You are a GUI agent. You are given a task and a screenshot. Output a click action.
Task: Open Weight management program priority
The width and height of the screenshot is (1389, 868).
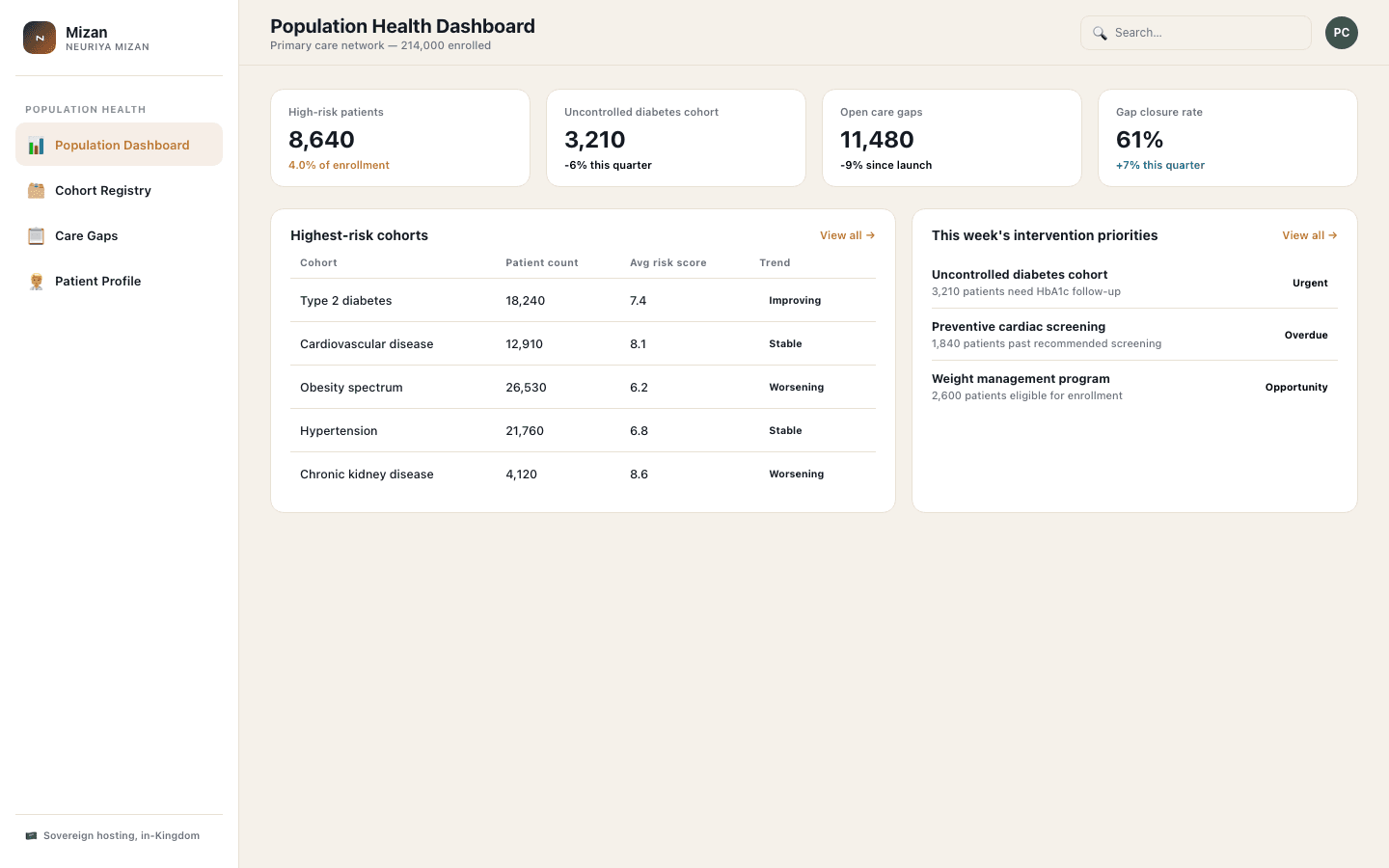point(1134,387)
